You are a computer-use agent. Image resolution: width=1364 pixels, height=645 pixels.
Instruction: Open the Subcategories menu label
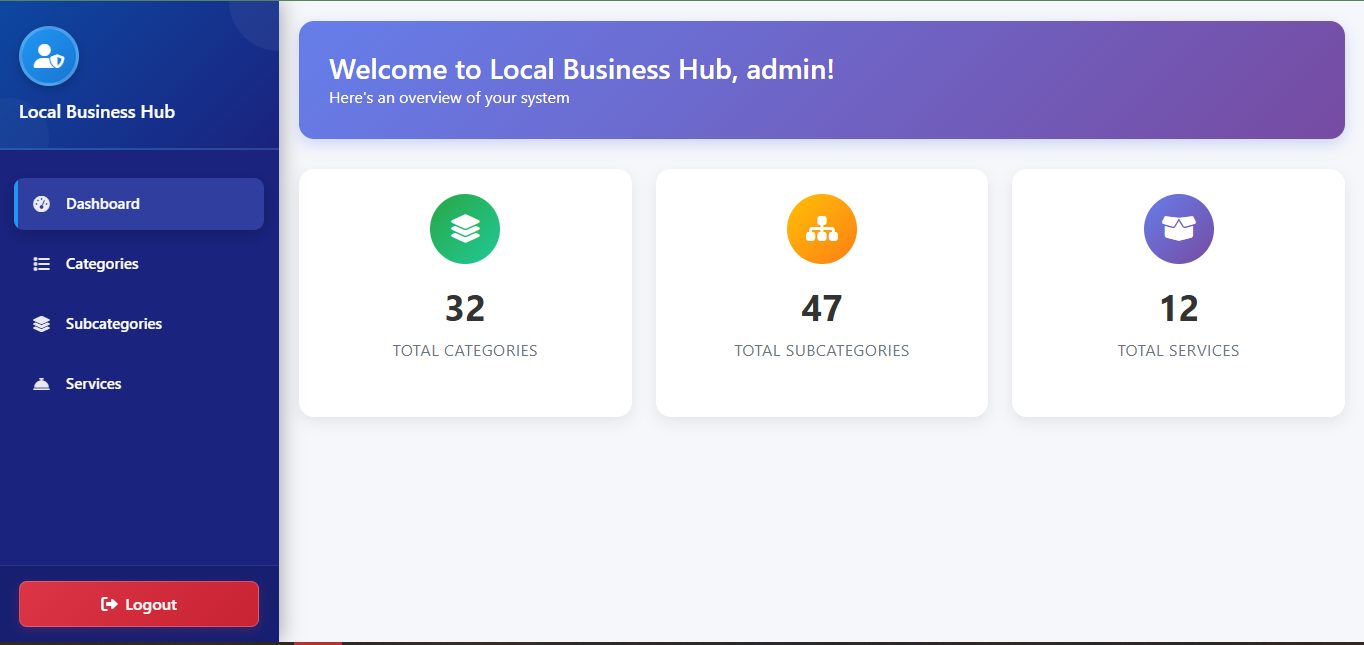[x=113, y=324]
